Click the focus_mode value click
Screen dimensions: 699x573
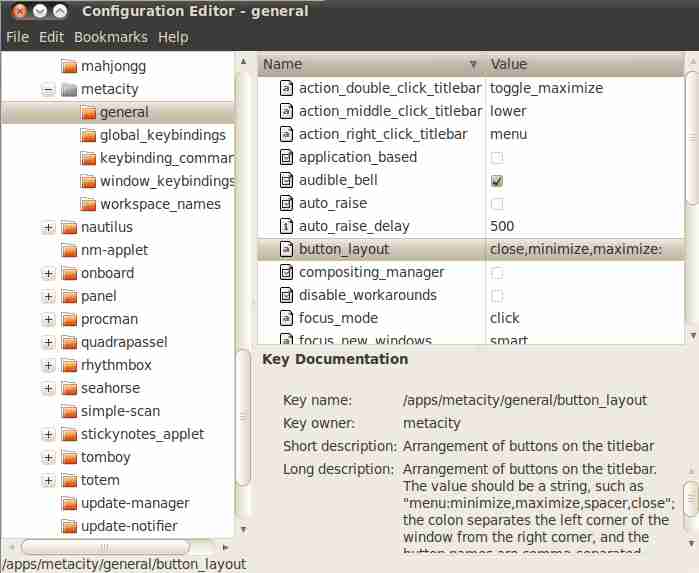pyautogui.click(x=505, y=318)
